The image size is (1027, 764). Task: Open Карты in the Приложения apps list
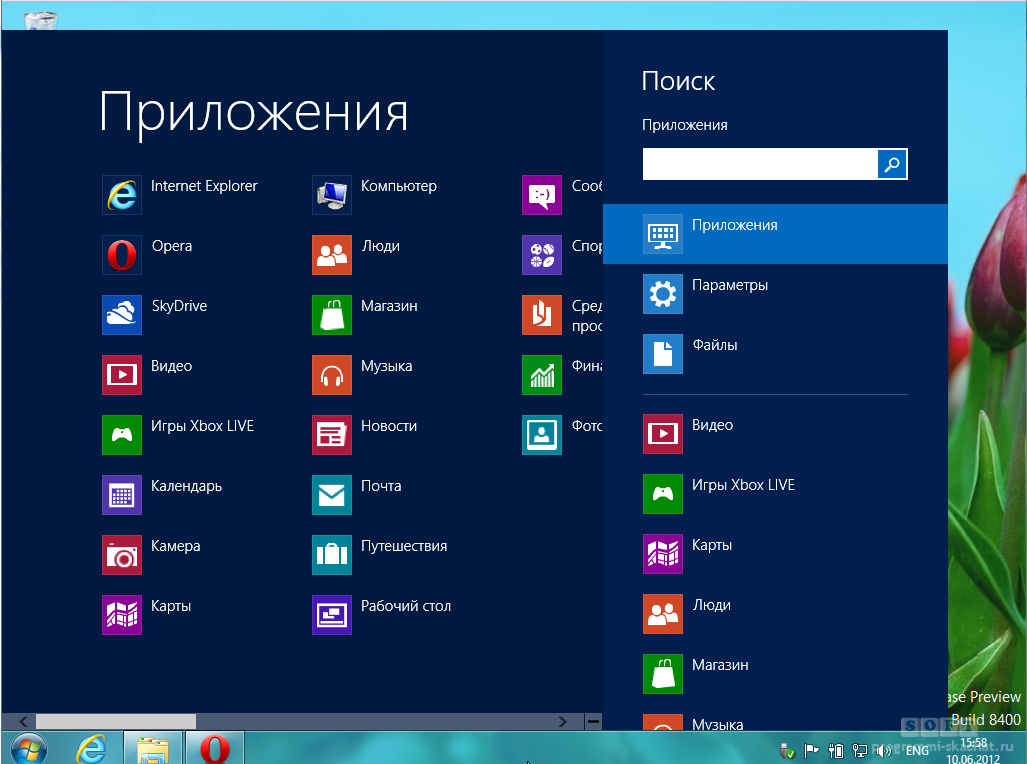(122, 615)
